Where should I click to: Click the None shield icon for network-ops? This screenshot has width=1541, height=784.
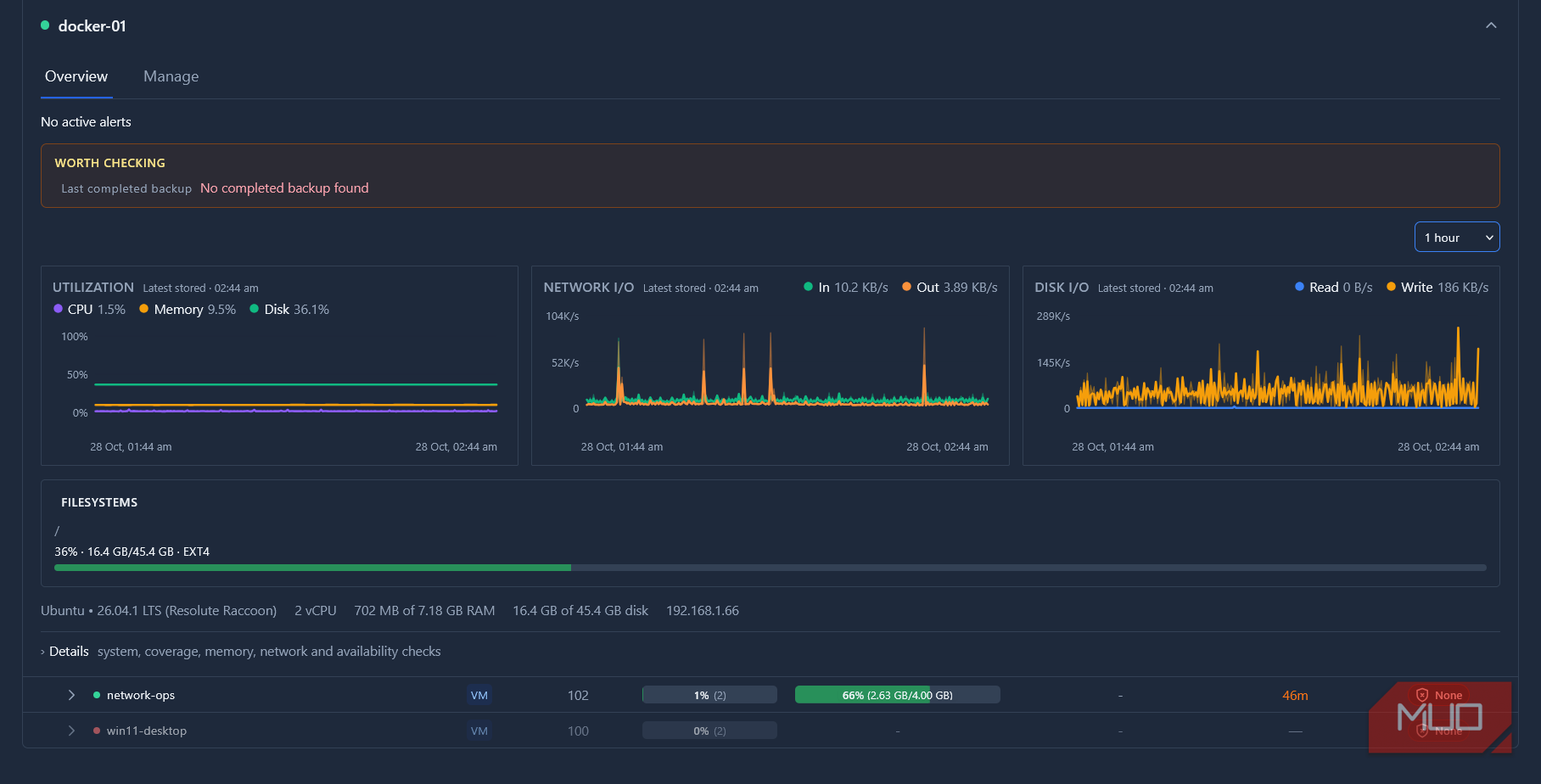(x=1422, y=695)
